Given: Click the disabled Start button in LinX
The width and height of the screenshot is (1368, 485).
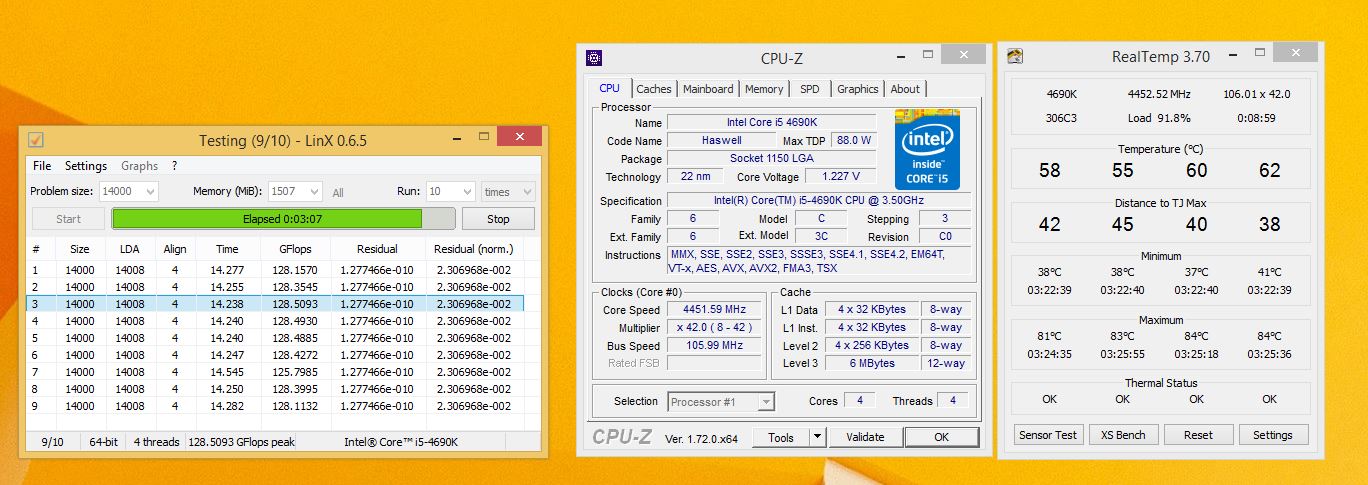Looking at the screenshot, I should coord(68,219).
